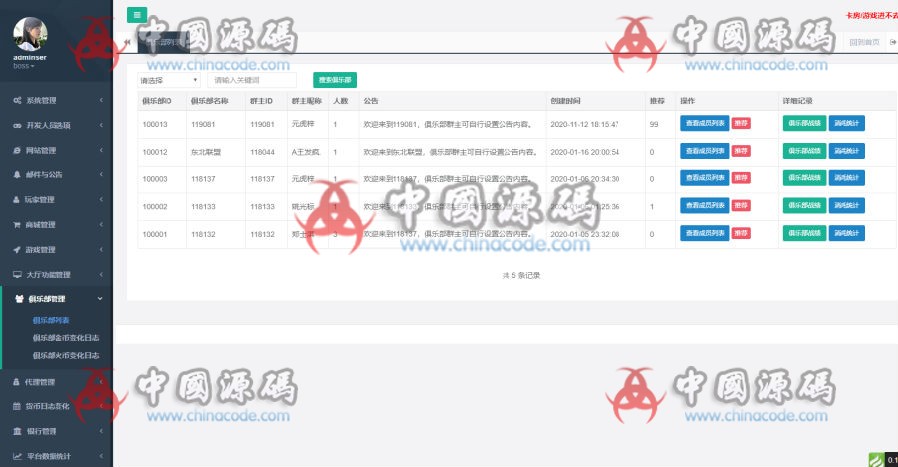The width and height of the screenshot is (898, 467).
Task: Expand the 网站管理 menu chevron
Action: (101, 150)
